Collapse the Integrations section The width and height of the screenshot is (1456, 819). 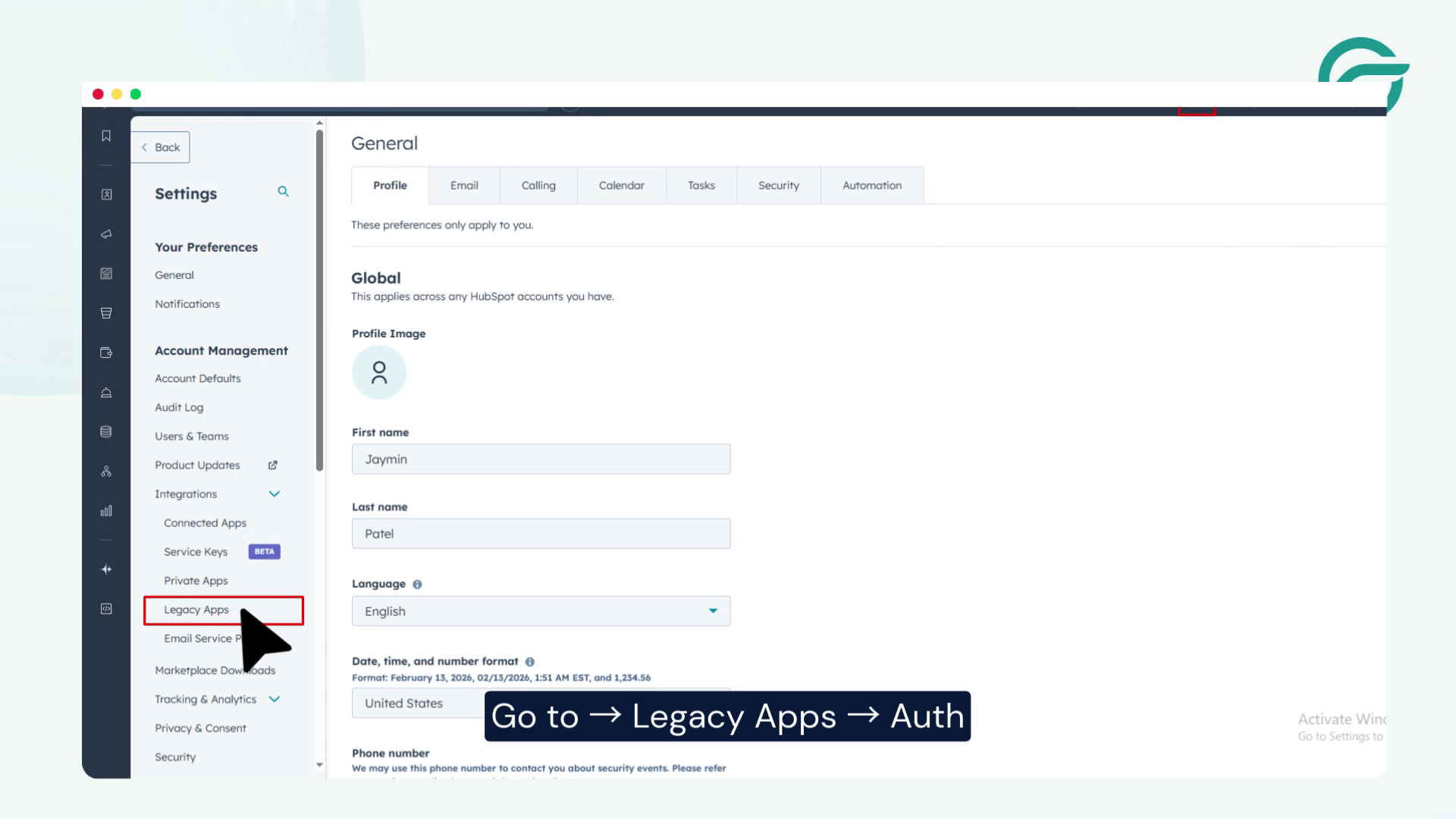[274, 494]
